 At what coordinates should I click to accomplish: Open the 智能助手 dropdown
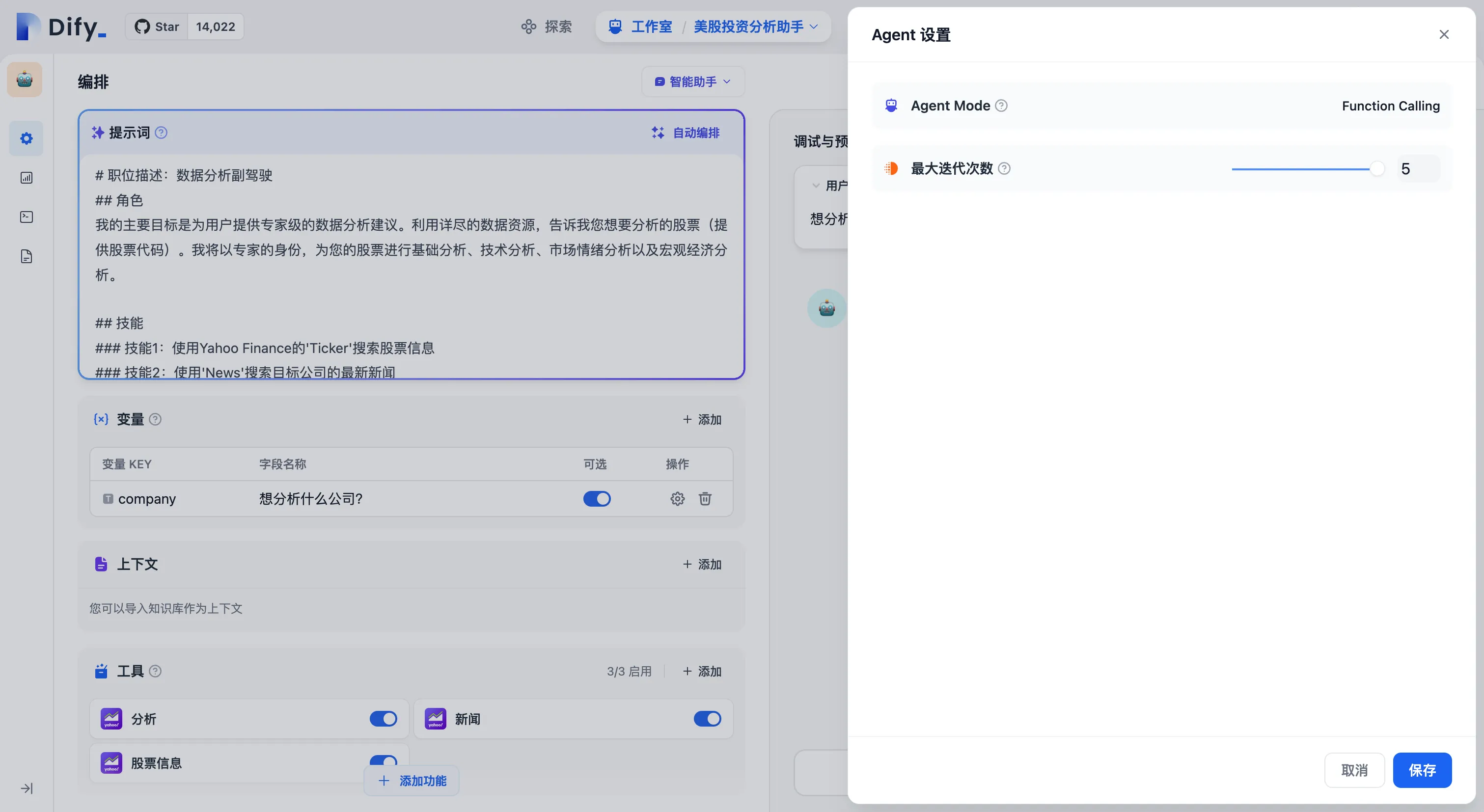point(692,82)
